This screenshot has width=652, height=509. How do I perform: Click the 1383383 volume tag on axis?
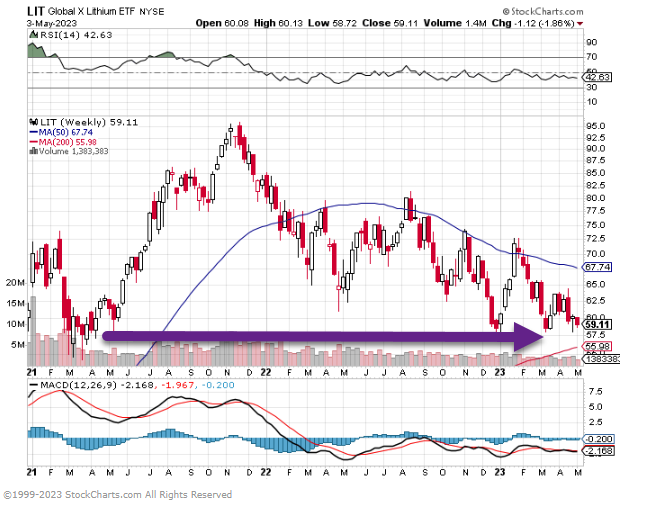602,358
